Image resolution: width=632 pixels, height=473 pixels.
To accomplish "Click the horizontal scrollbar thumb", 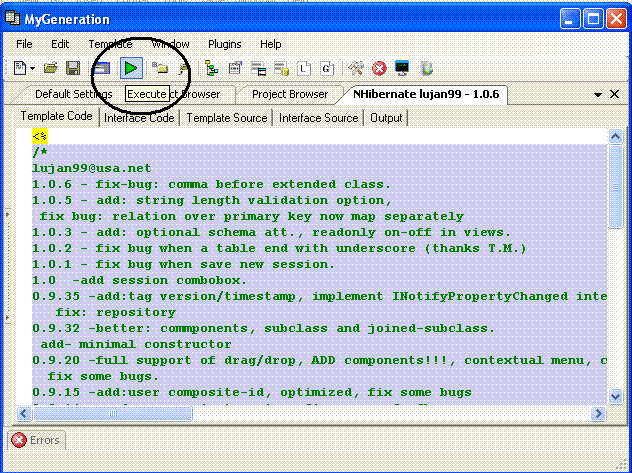I will coord(112,414).
